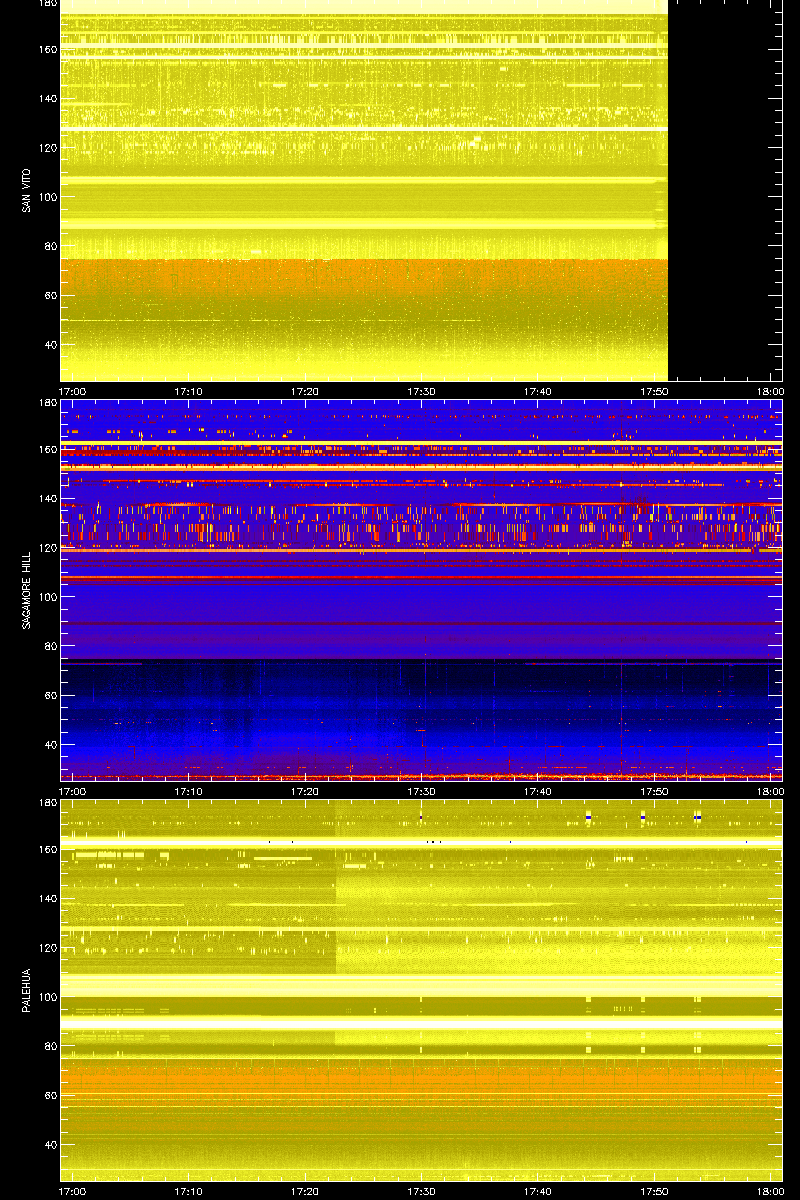Click 17:10 time label under San Vito plot
The image size is (800, 1200).
tap(188, 391)
